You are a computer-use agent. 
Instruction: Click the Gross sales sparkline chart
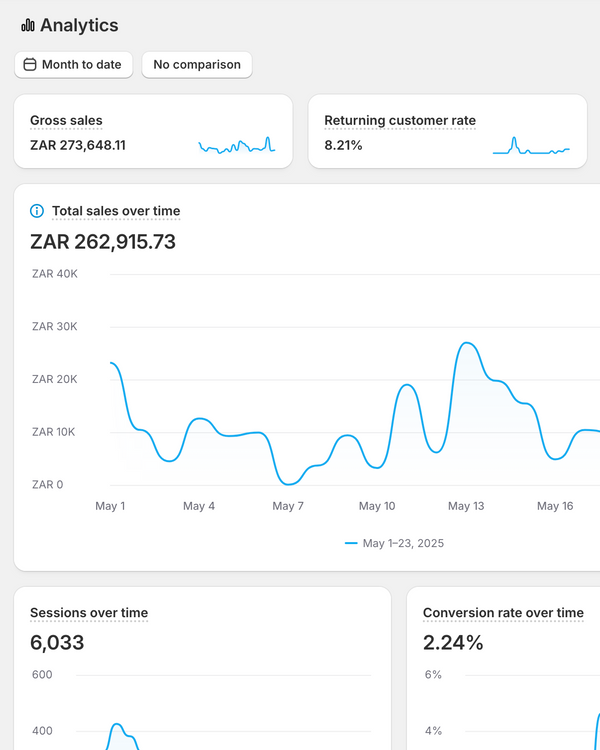pyautogui.click(x=237, y=146)
